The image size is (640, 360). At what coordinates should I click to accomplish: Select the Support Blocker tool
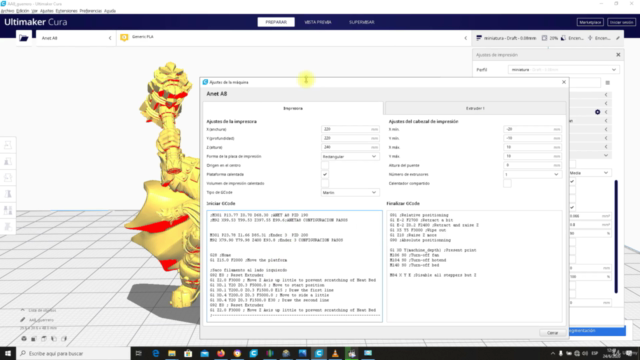pyautogui.click(x=8, y=227)
